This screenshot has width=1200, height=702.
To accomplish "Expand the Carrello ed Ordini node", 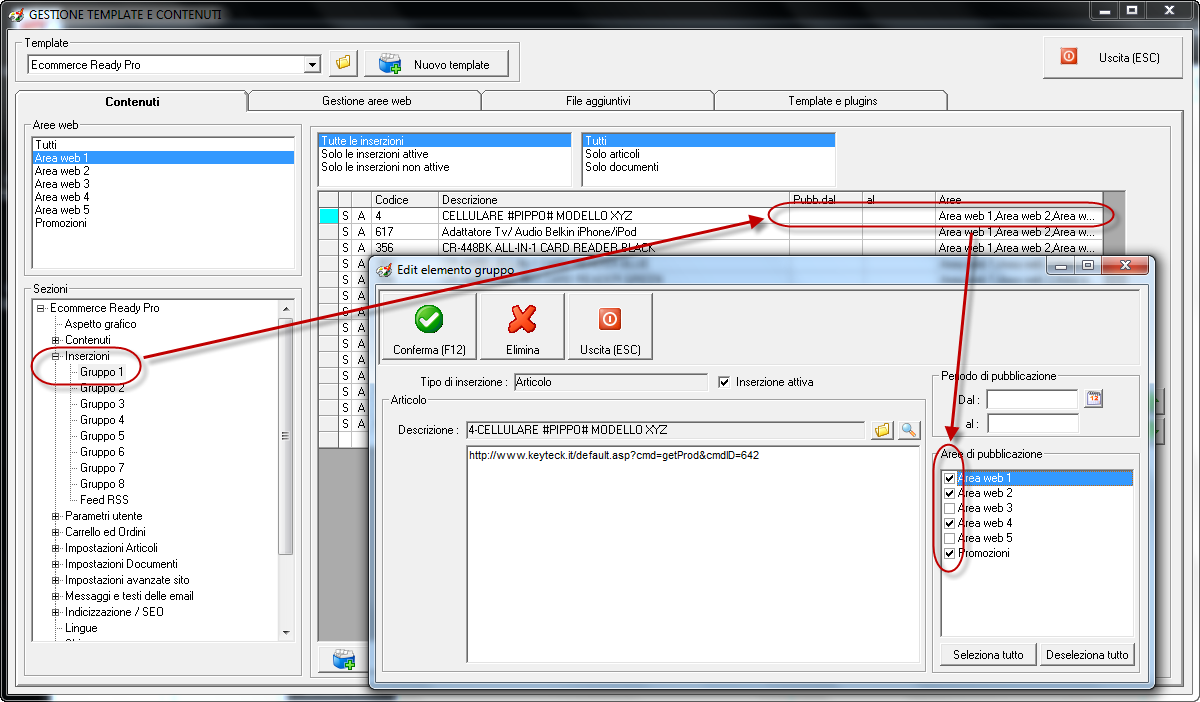I will coord(56,532).
